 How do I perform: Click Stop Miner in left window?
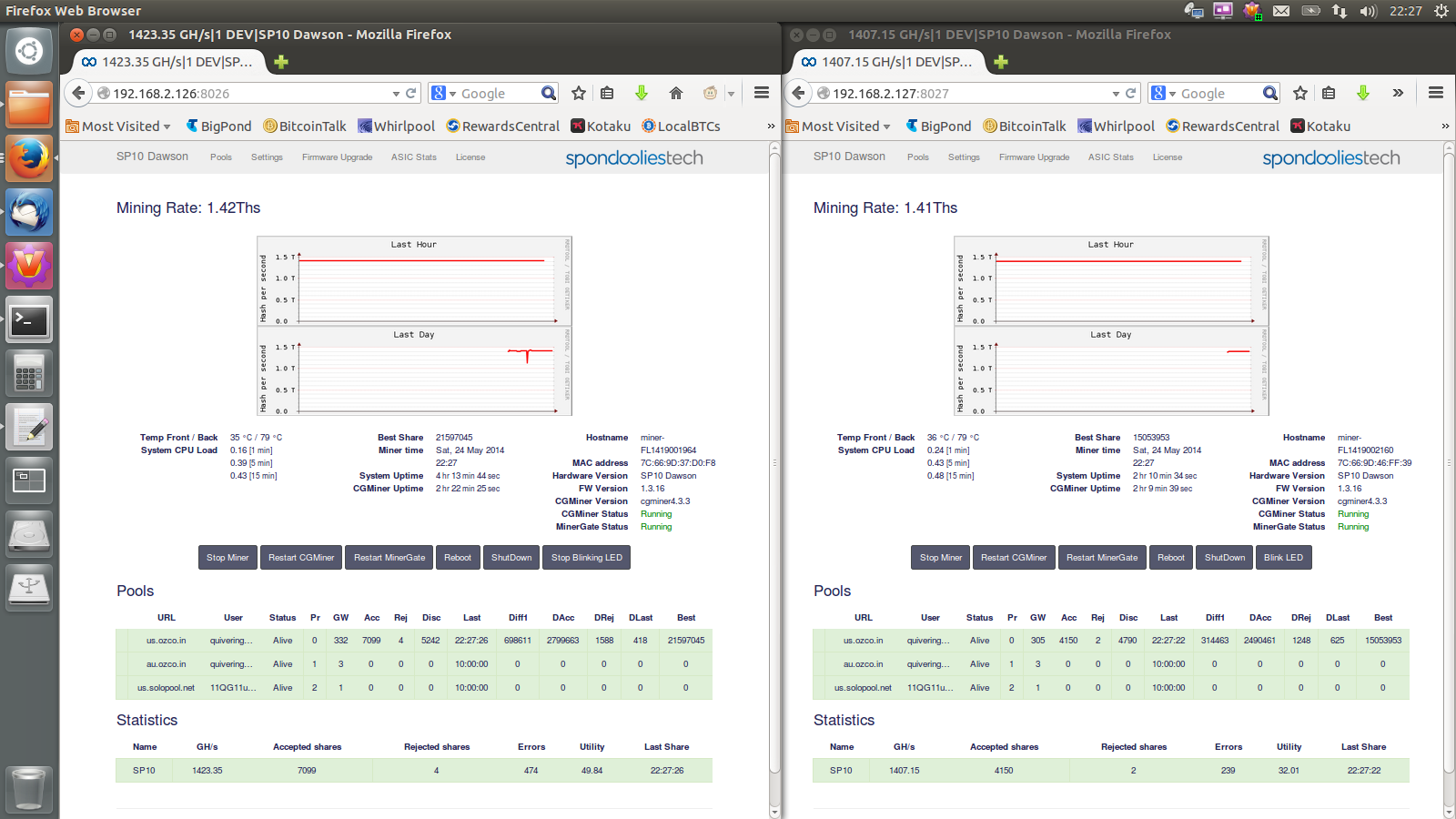coord(227,558)
